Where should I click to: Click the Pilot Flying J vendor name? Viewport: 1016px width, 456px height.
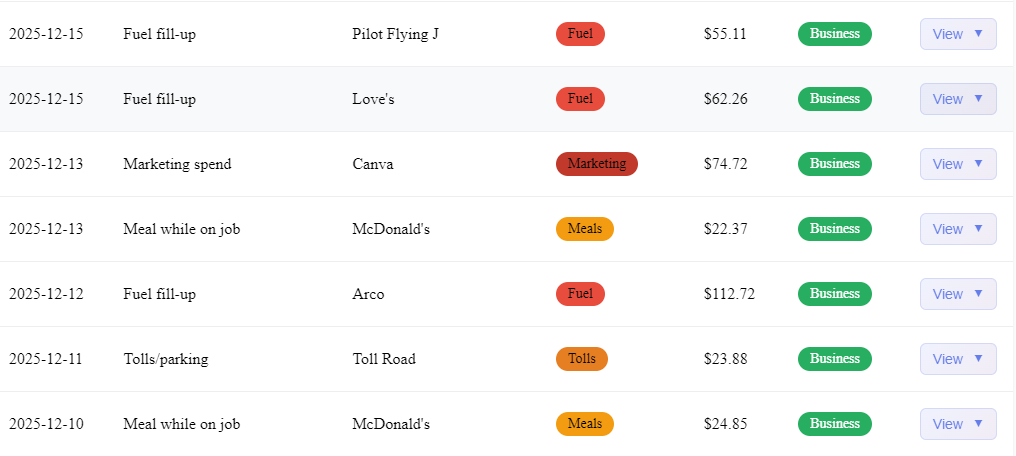tap(395, 34)
